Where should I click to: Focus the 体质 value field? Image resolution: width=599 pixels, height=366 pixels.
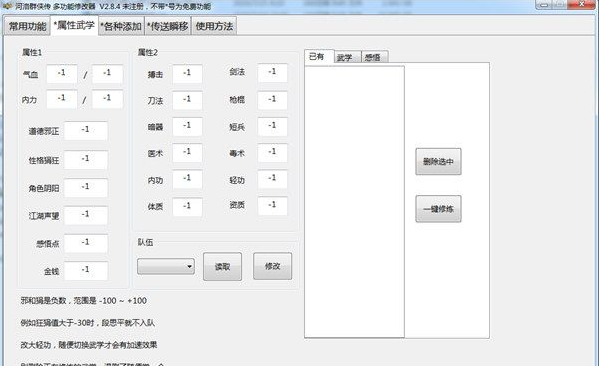tap(187, 207)
